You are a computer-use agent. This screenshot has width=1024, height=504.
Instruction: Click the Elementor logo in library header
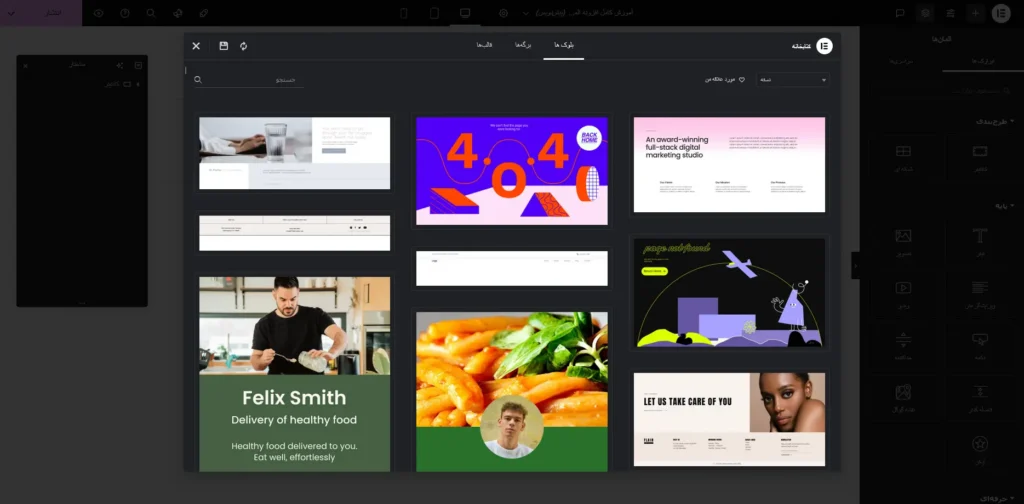pyautogui.click(x=824, y=46)
